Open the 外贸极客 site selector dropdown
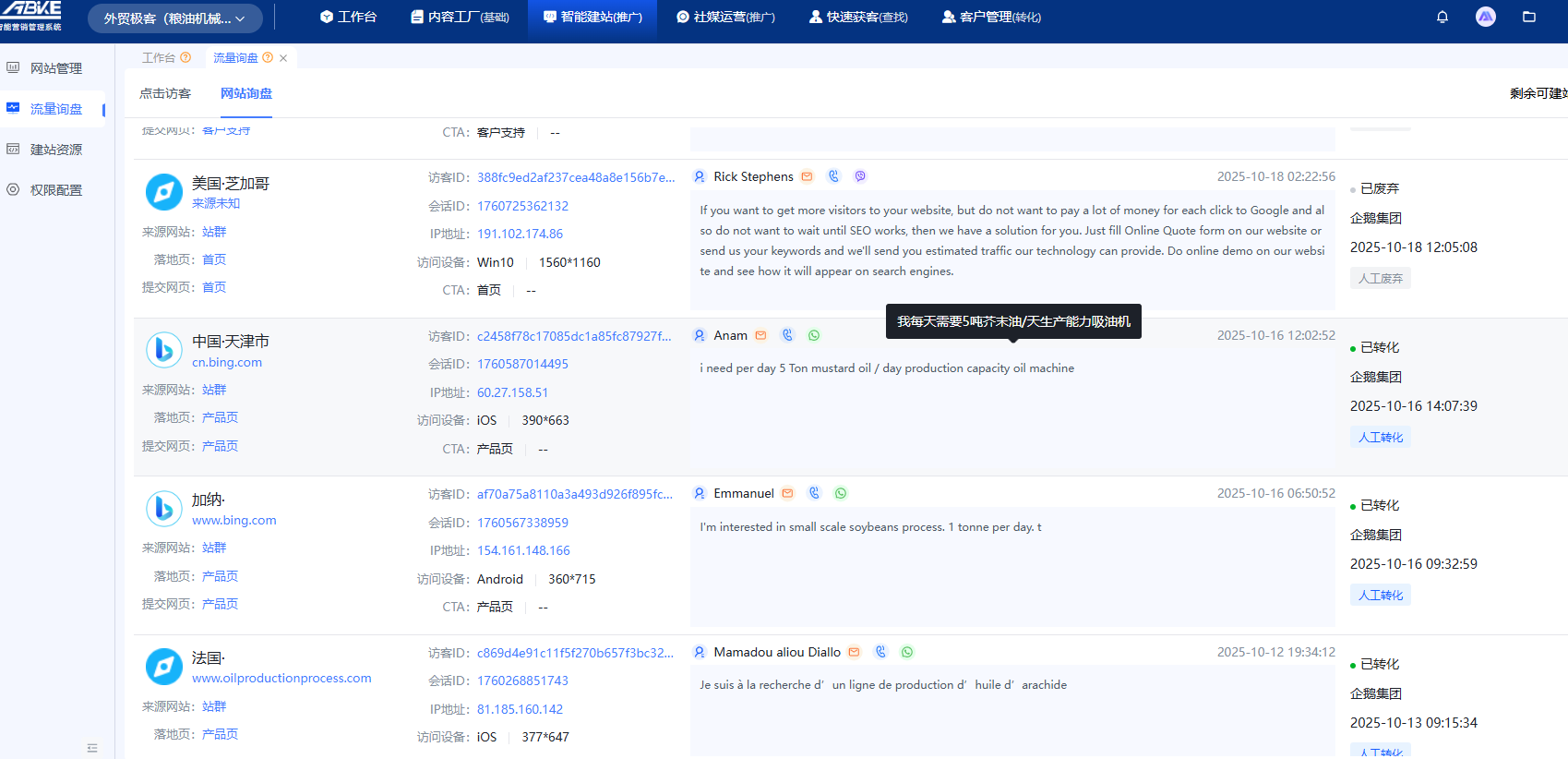Image resolution: width=1568 pixels, height=759 pixels. coord(174,18)
